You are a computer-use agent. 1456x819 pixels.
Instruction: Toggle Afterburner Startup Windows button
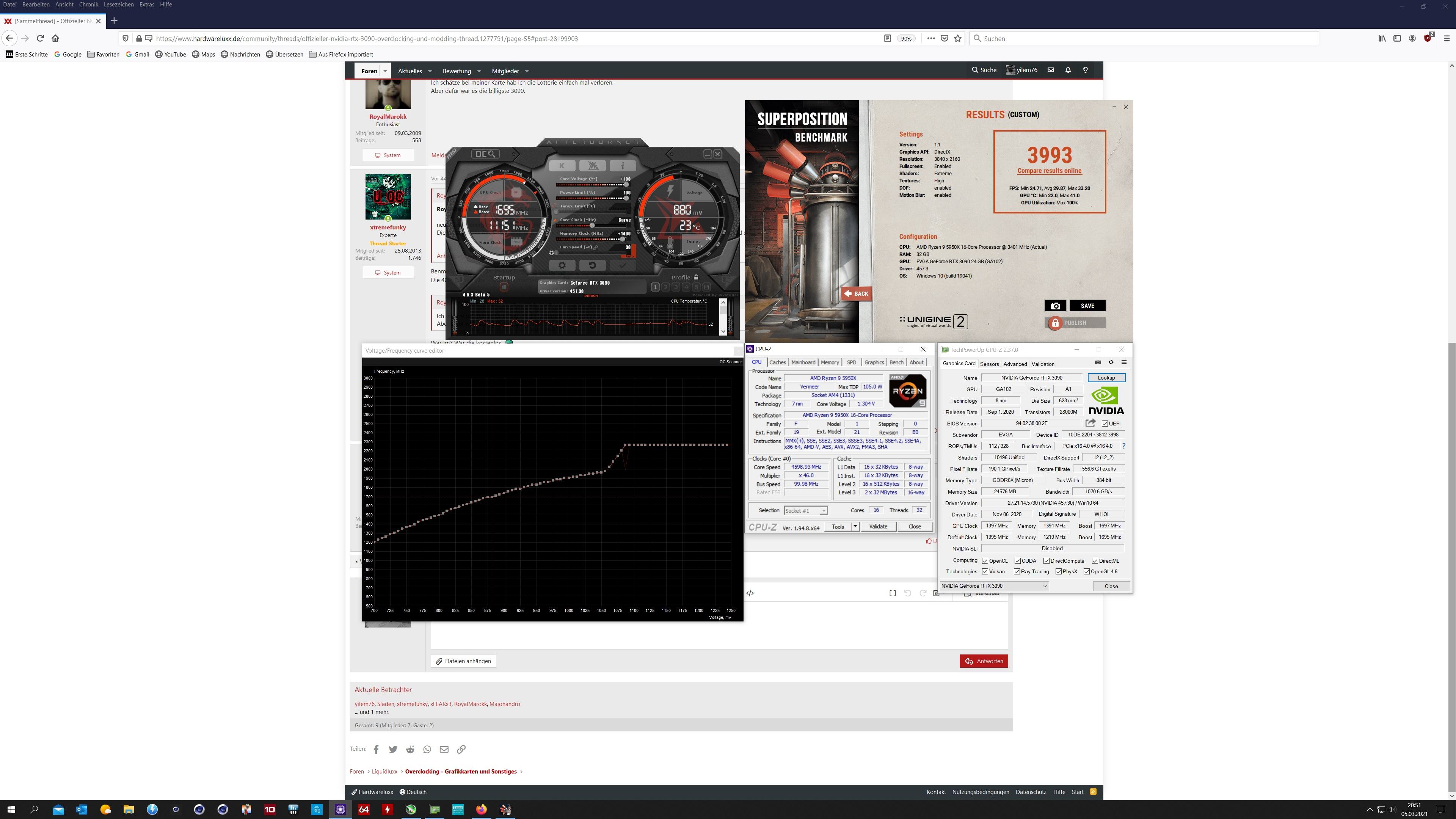coord(504,287)
